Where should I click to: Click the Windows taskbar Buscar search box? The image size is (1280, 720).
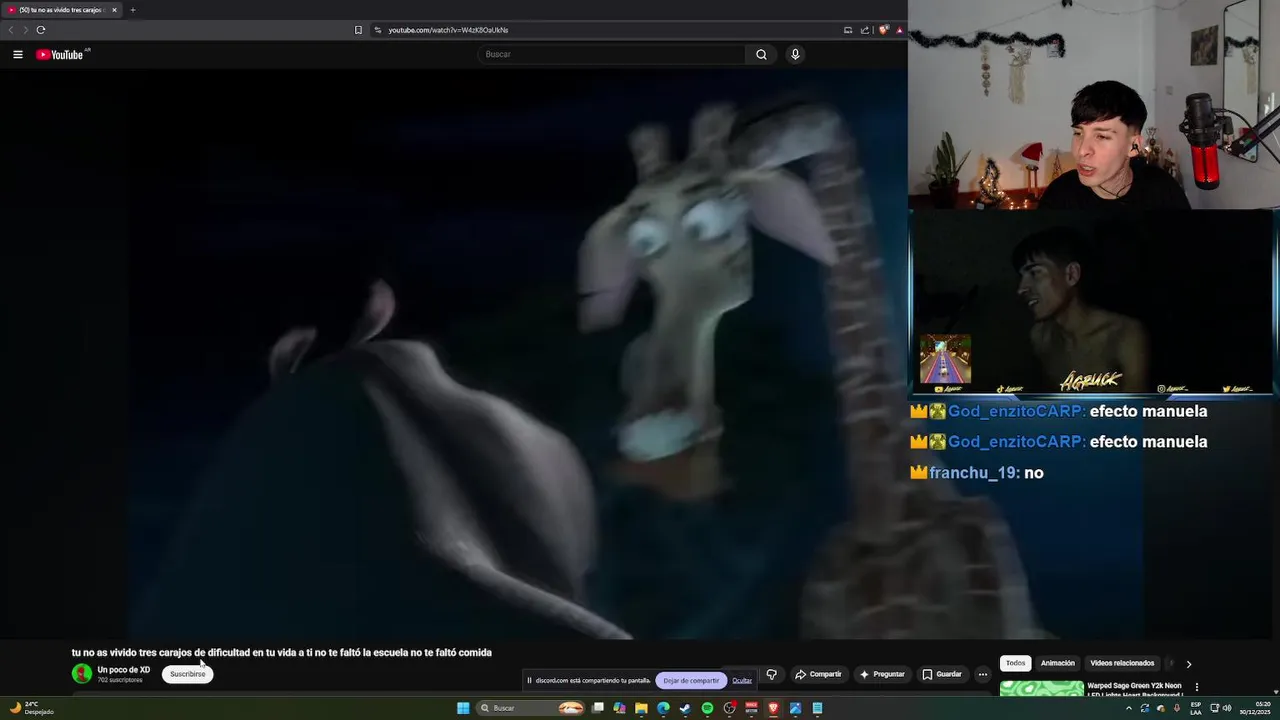530,708
